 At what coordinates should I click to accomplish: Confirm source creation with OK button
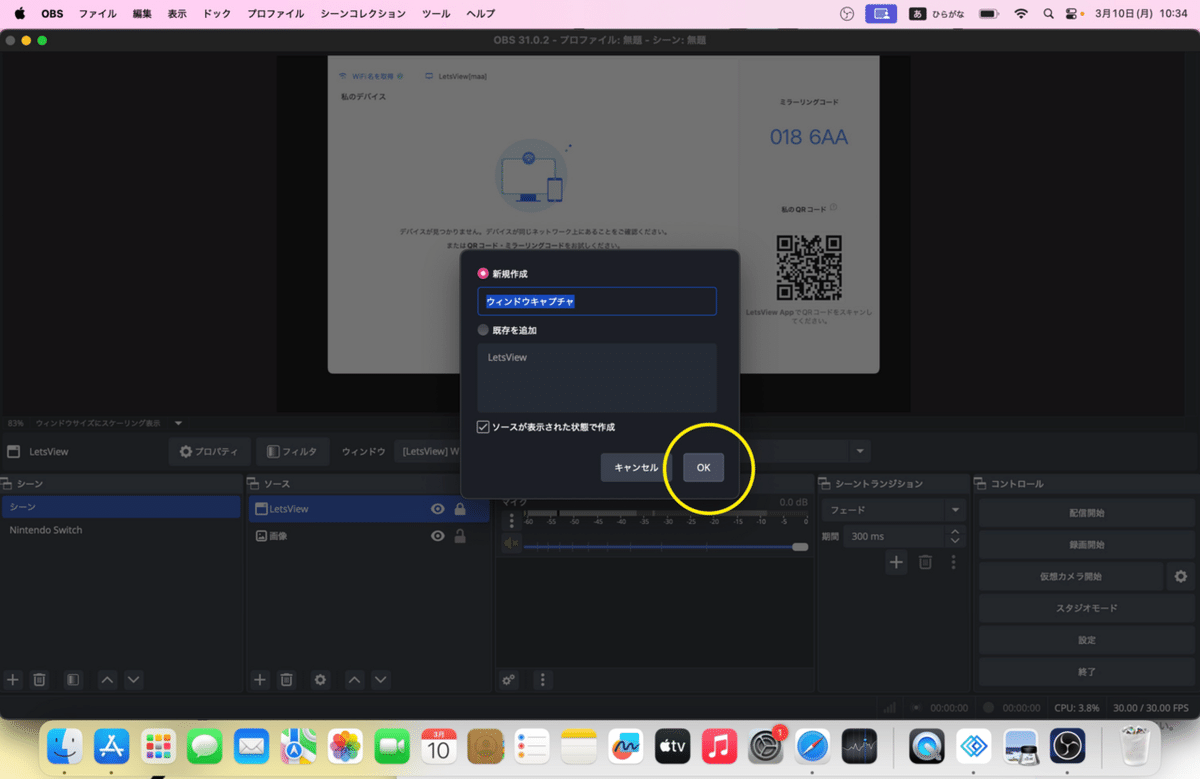[x=702, y=467]
